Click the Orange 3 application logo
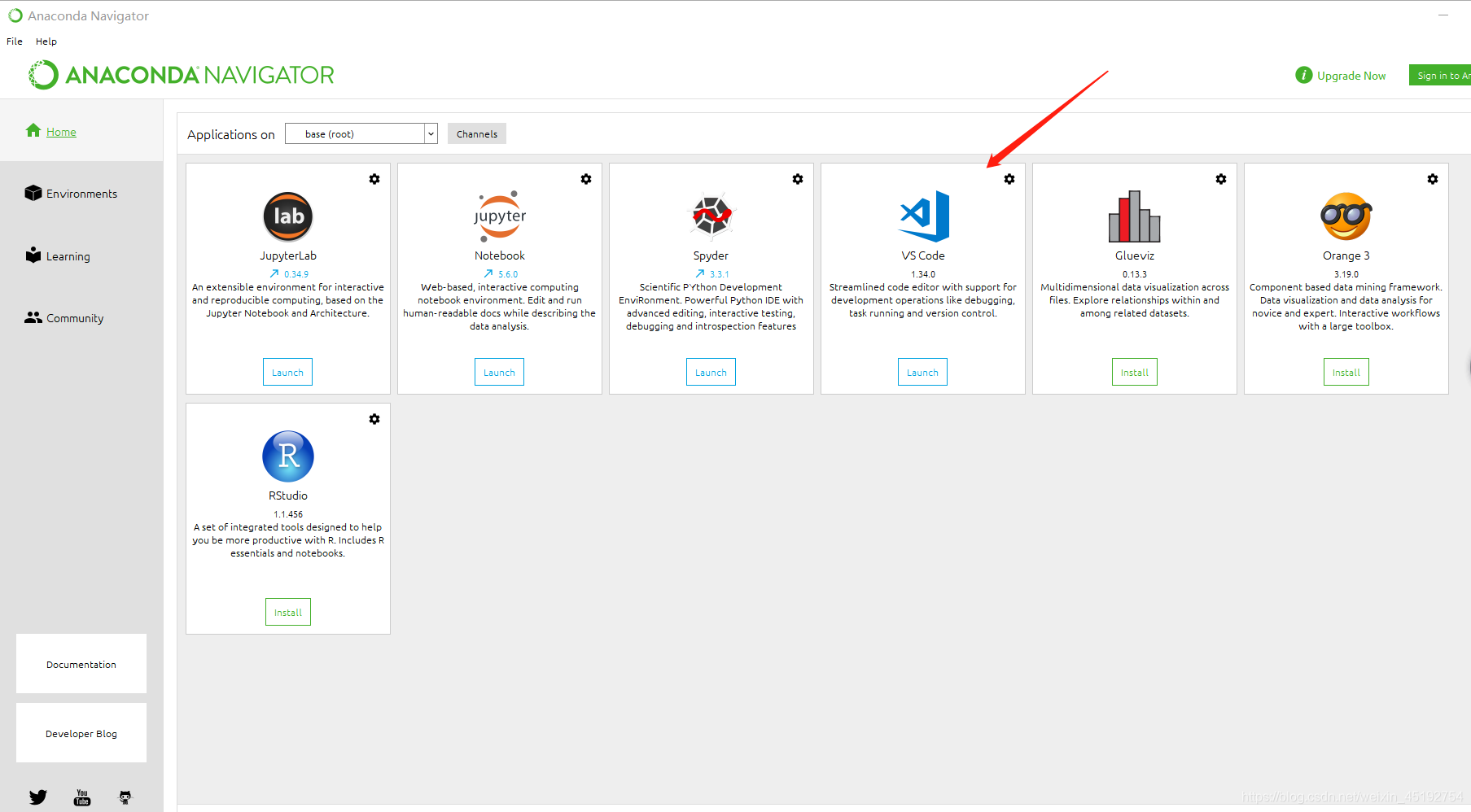Image resolution: width=1471 pixels, height=812 pixels. (x=1346, y=216)
